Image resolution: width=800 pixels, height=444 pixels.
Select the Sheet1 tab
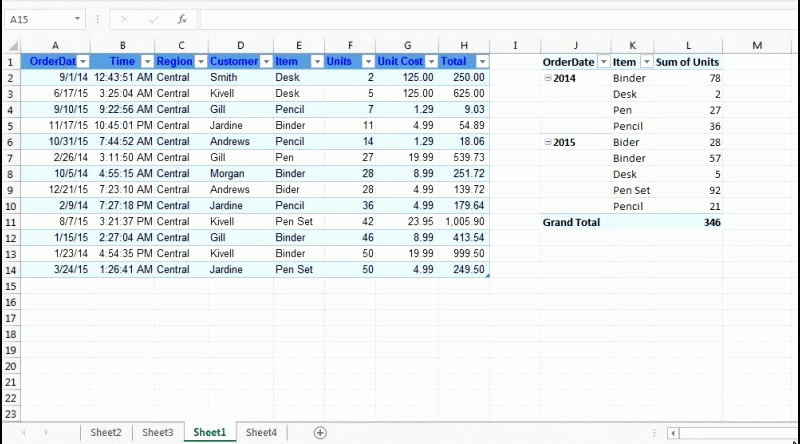(210, 433)
